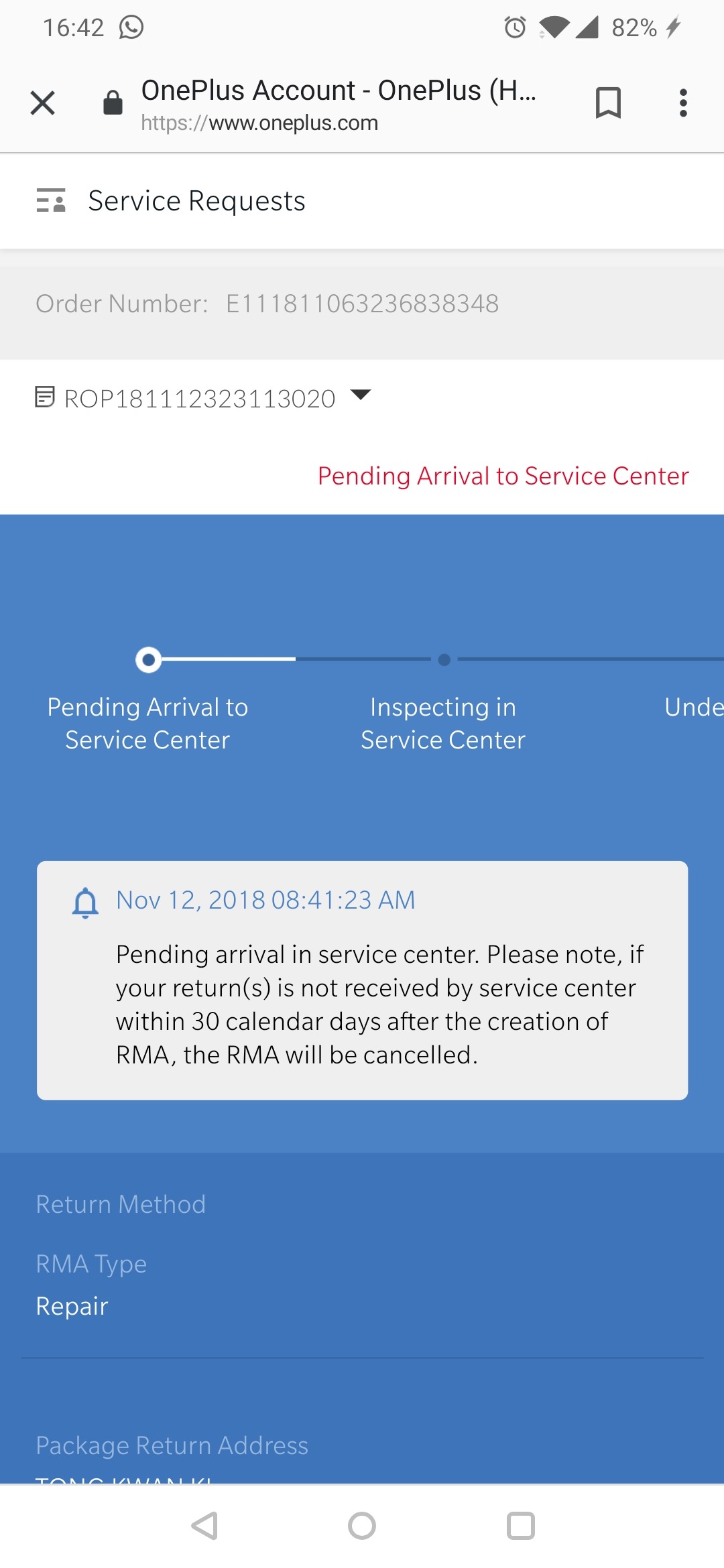
Task: Open the three-dot browser menu
Action: (683, 103)
